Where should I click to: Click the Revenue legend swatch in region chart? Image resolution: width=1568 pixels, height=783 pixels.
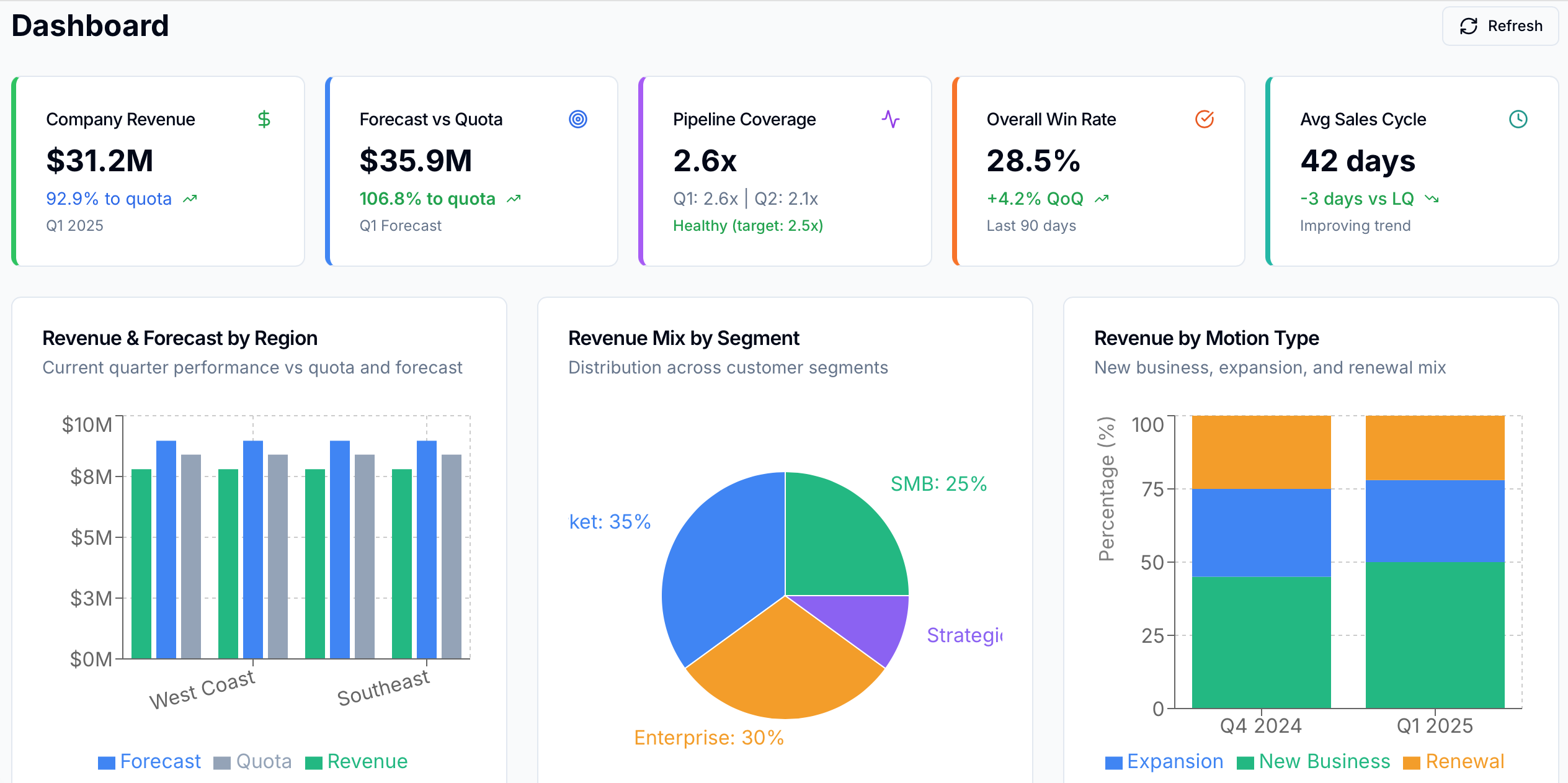[x=314, y=763]
